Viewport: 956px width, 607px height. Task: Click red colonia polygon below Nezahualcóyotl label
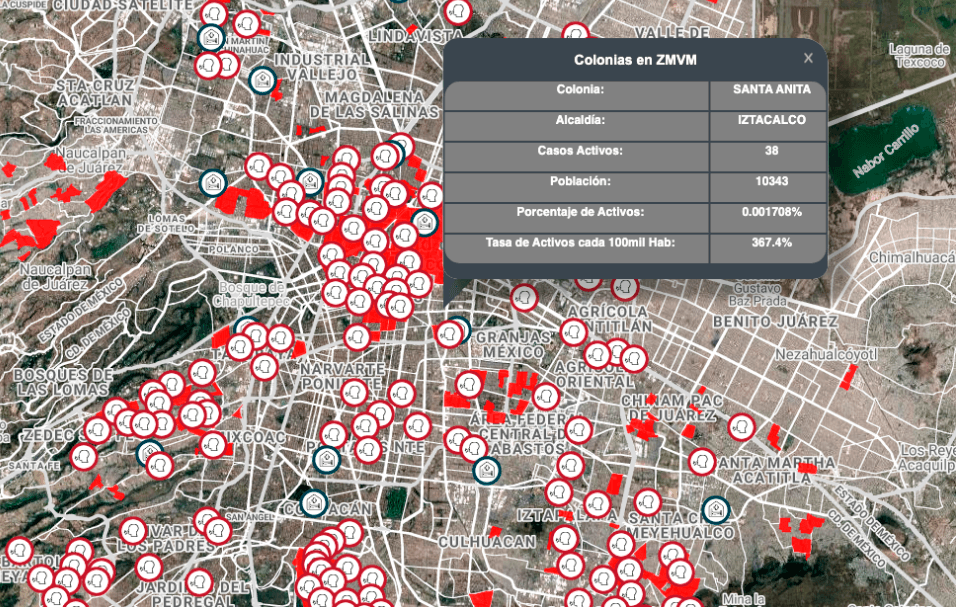pyautogui.click(x=848, y=378)
